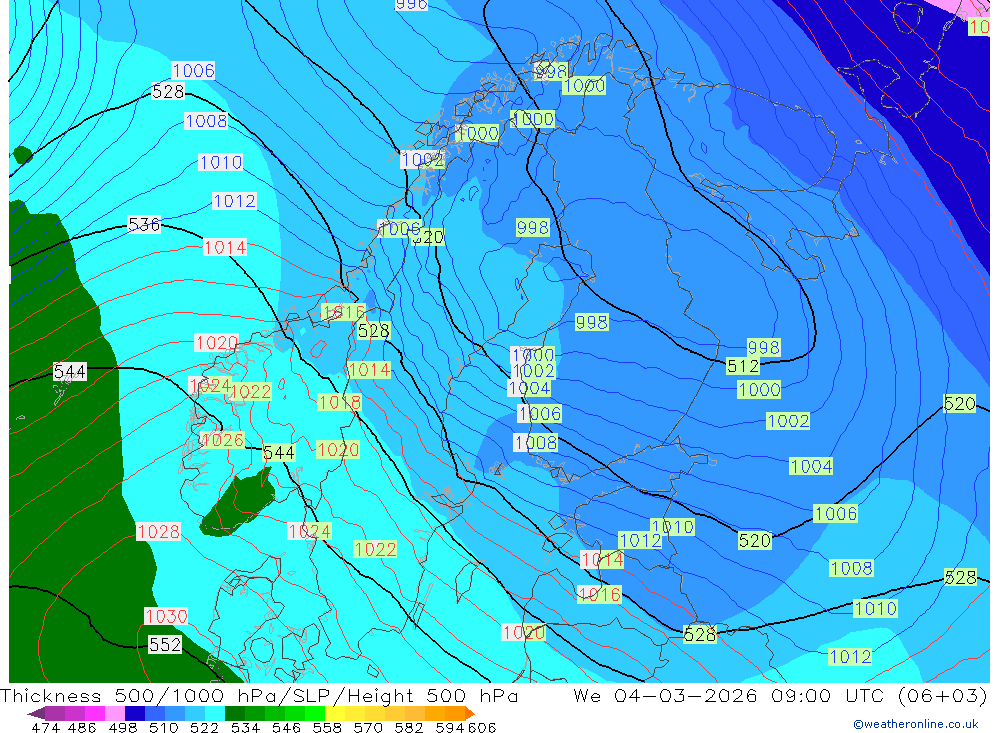1000x733 pixels.
Task: Click the legend value 546
Action: [x=286, y=727]
